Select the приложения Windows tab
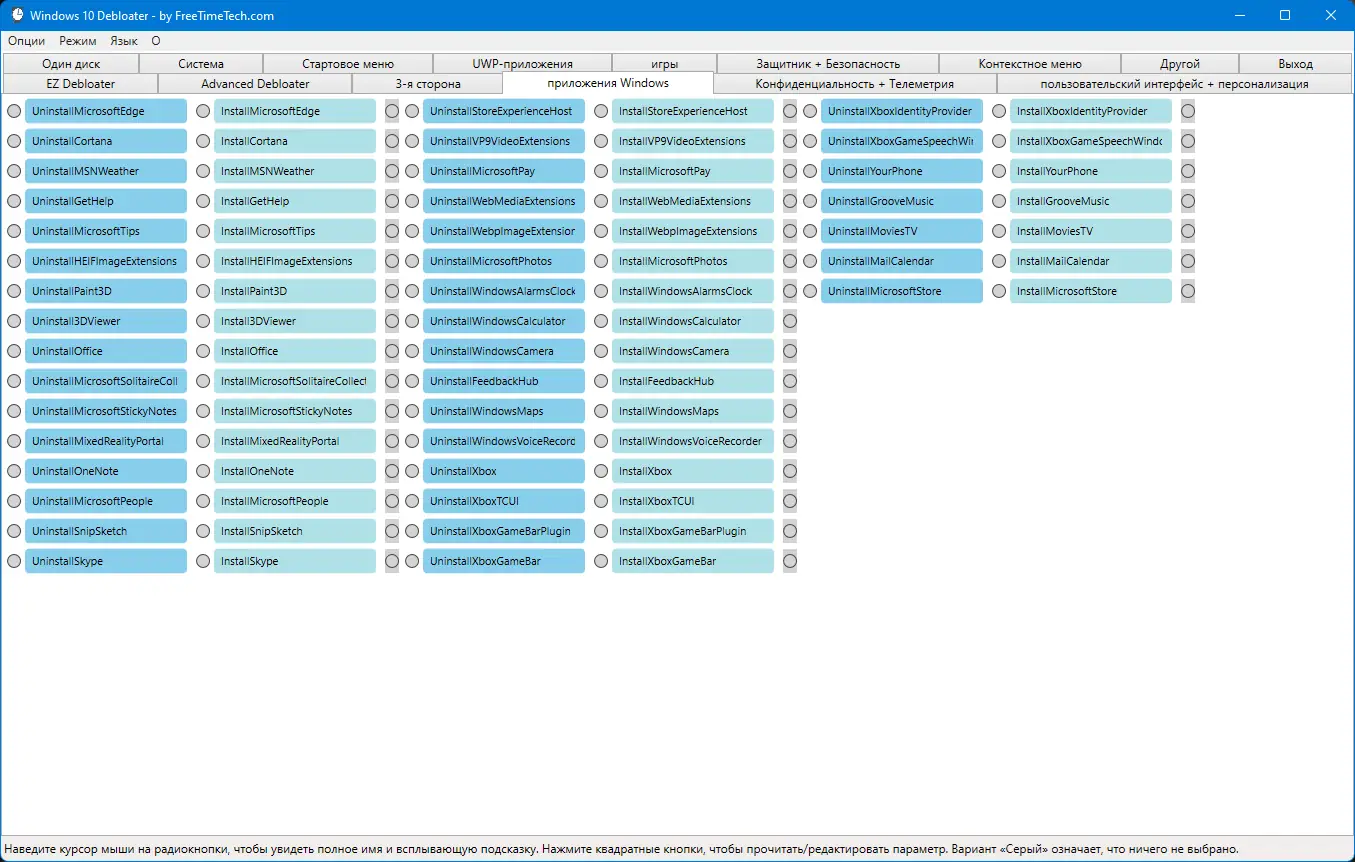 pos(608,83)
